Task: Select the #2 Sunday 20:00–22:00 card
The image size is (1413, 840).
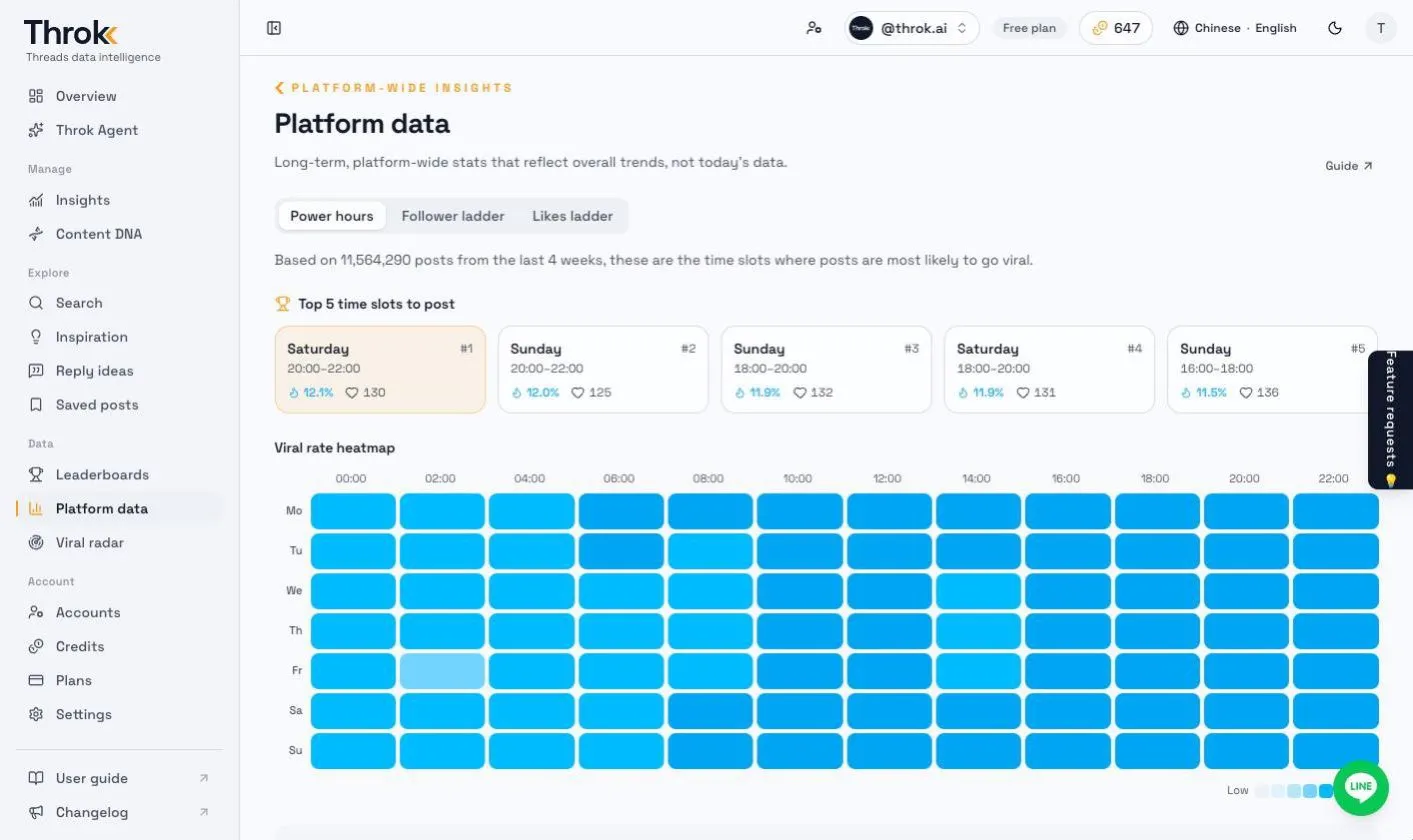Action: pyautogui.click(x=603, y=369)
